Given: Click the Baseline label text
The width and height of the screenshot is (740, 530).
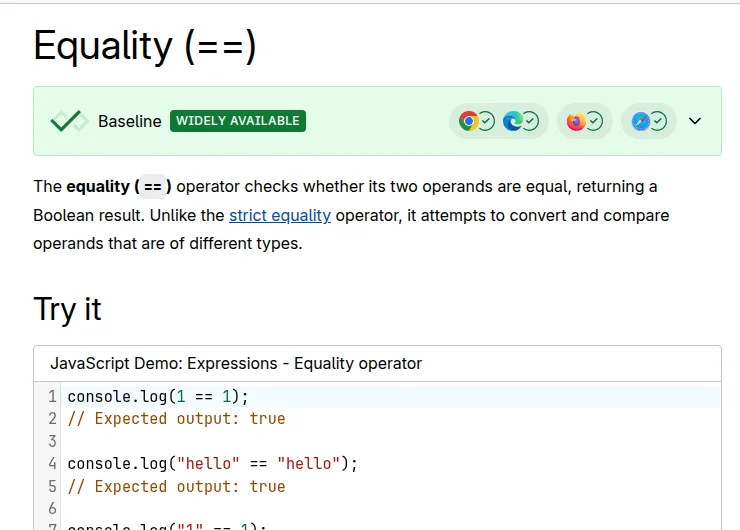Looking at the screenshot, I should pos(130,121).
